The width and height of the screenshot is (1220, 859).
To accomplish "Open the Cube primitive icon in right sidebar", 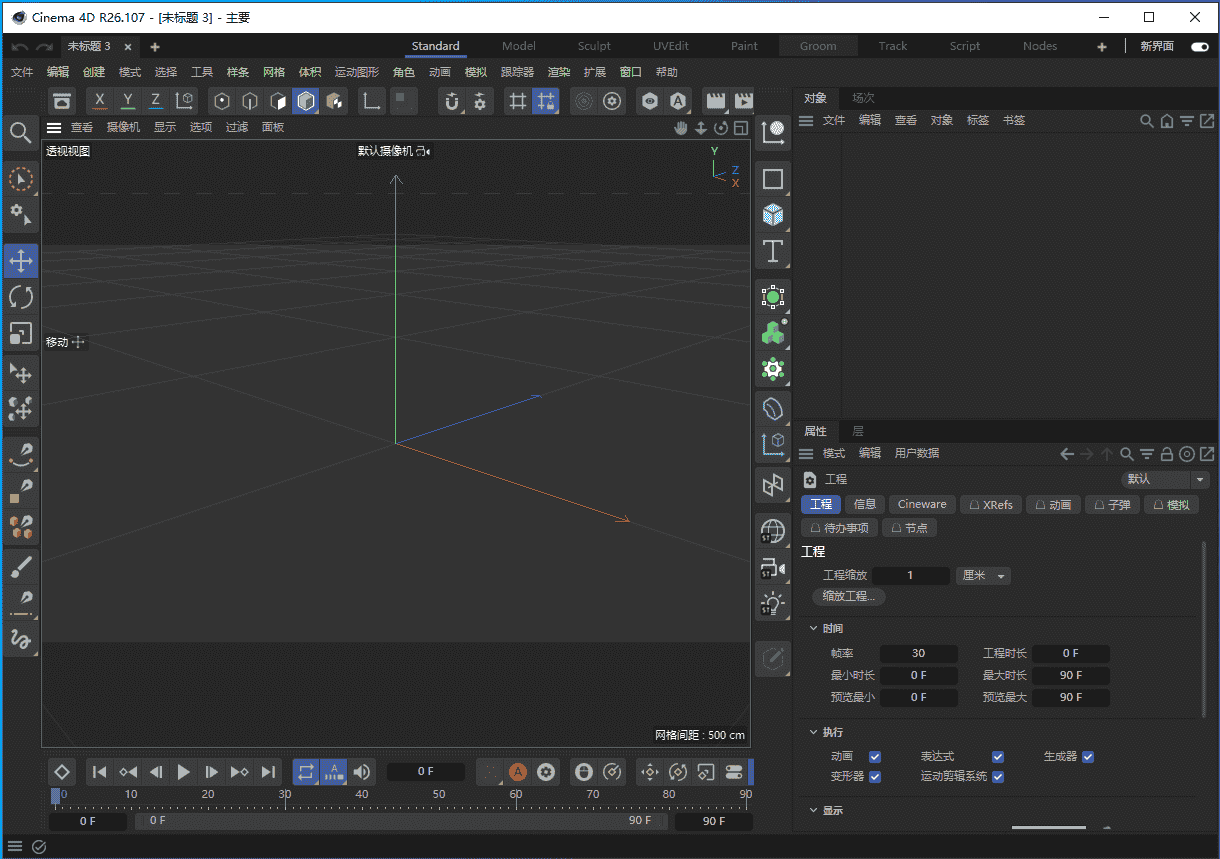I will tap(772, 215).
